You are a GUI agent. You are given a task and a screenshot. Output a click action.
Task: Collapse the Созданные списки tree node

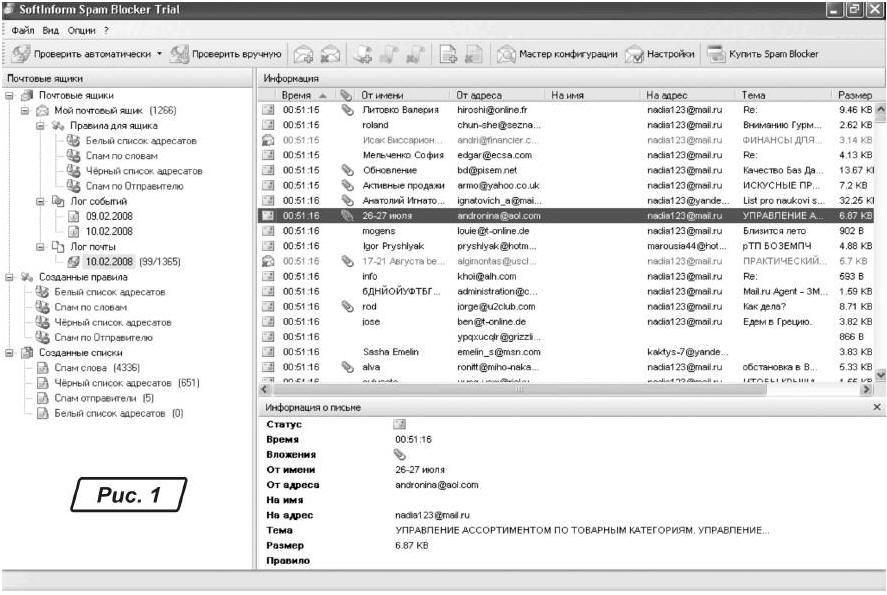(9, 352)
